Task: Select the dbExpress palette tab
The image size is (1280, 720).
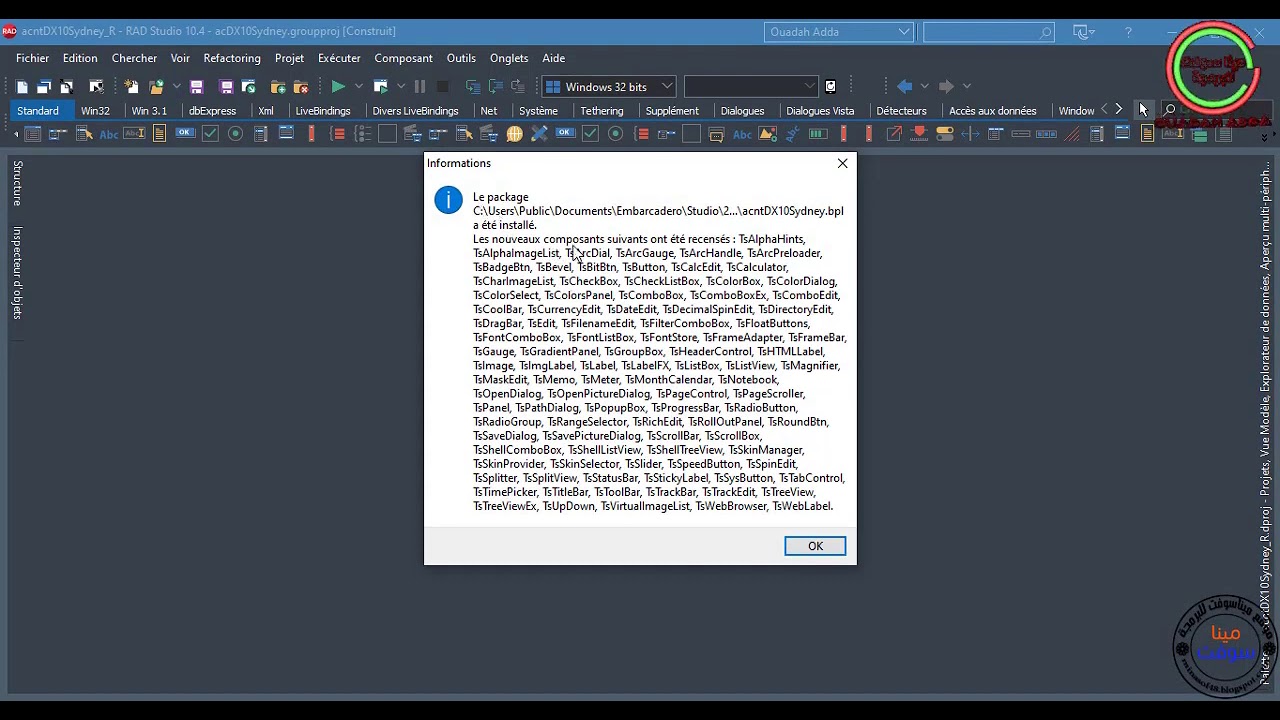Action: (x=212, y=111)
